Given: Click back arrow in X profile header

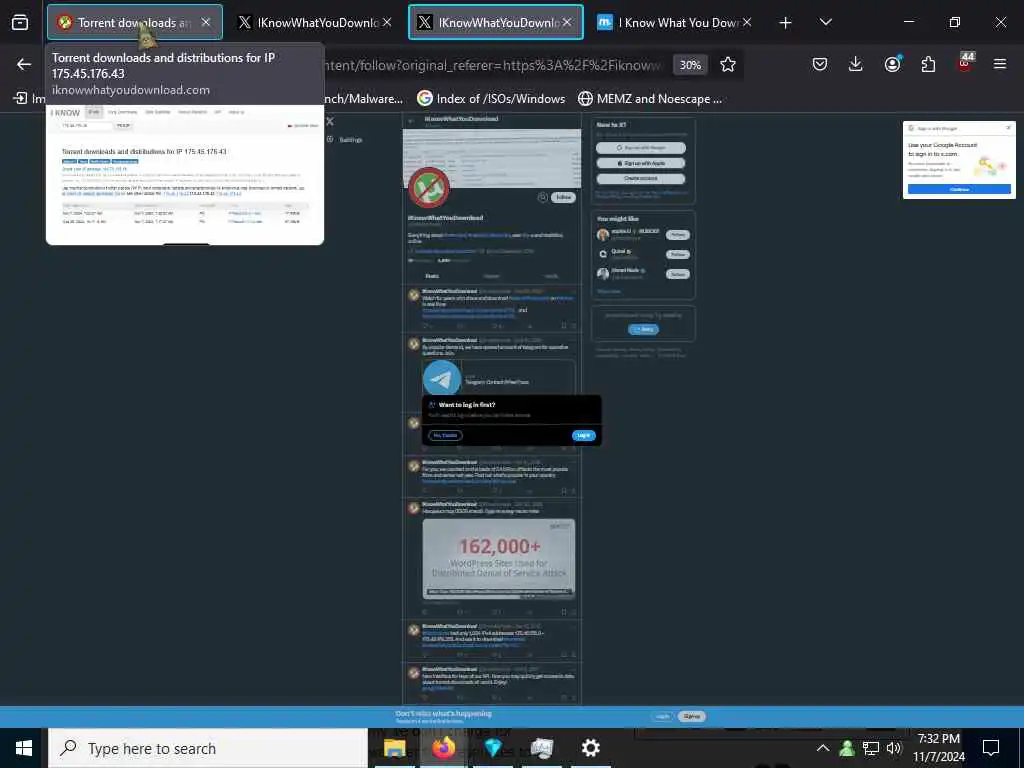Looking at the screenshot, I should pos(411,121).
